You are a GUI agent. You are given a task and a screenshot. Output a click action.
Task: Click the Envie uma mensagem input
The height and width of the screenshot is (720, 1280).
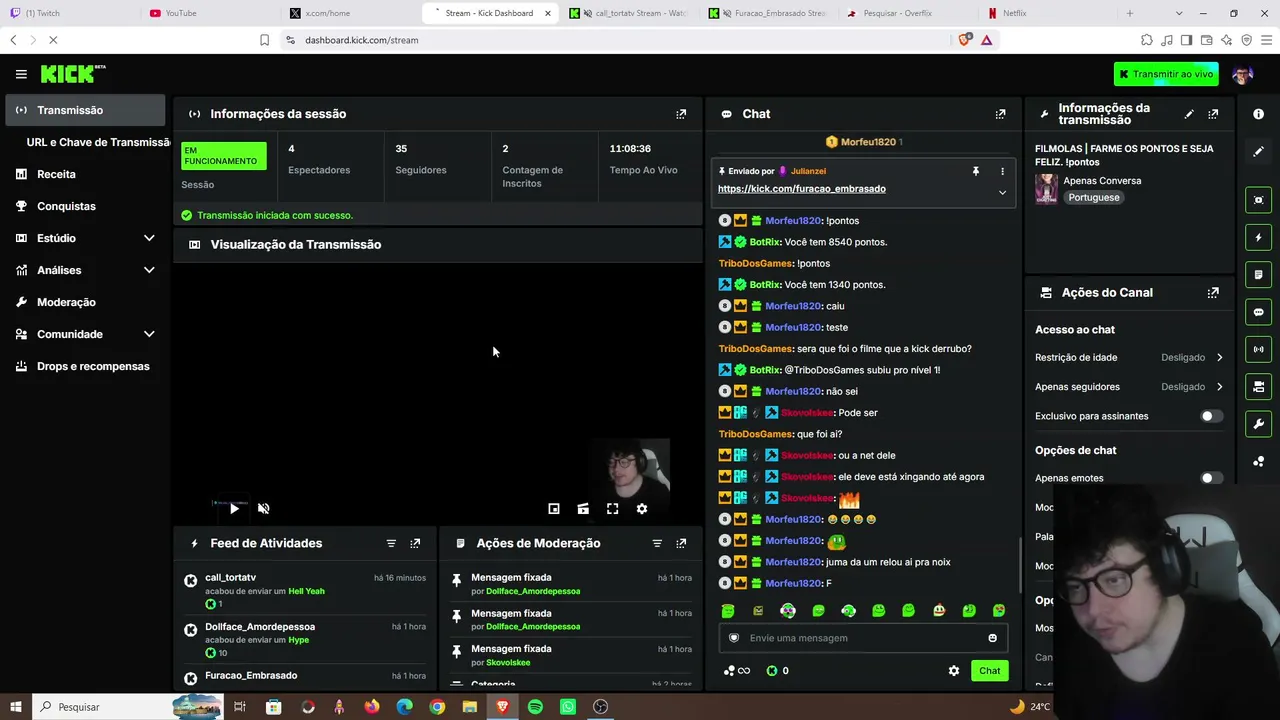click(863, 638)
